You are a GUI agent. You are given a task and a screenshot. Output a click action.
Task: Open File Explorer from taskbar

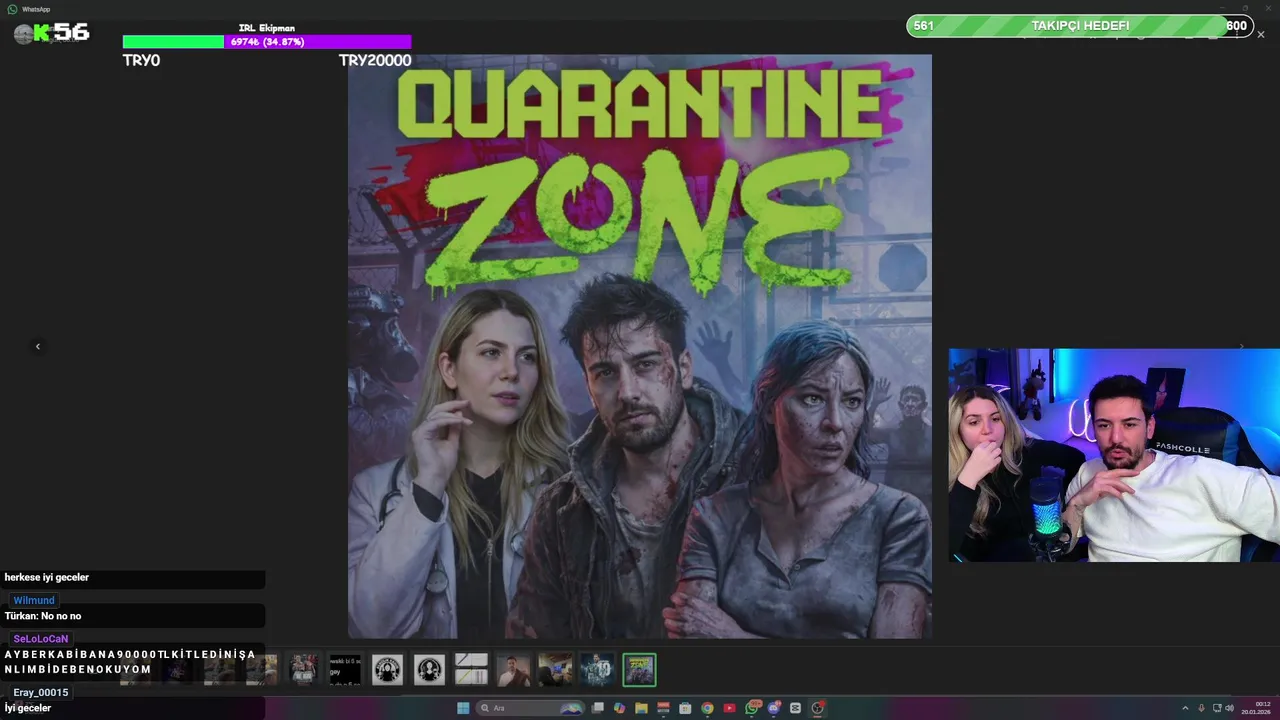641,708
